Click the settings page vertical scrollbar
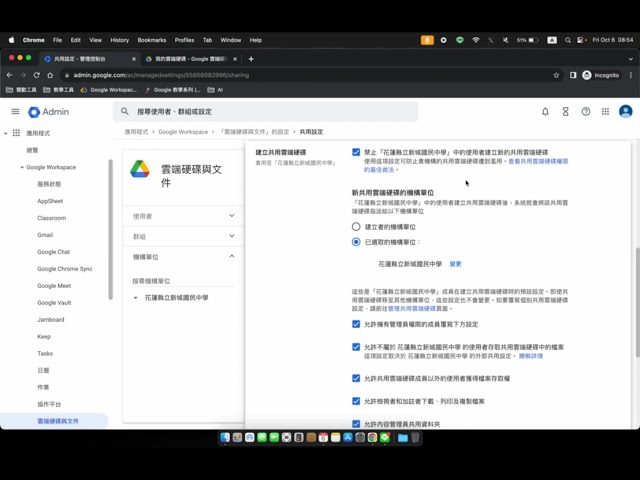Image resolution: width=640 pixels, height=480 pixels. [x=637, y=302]
